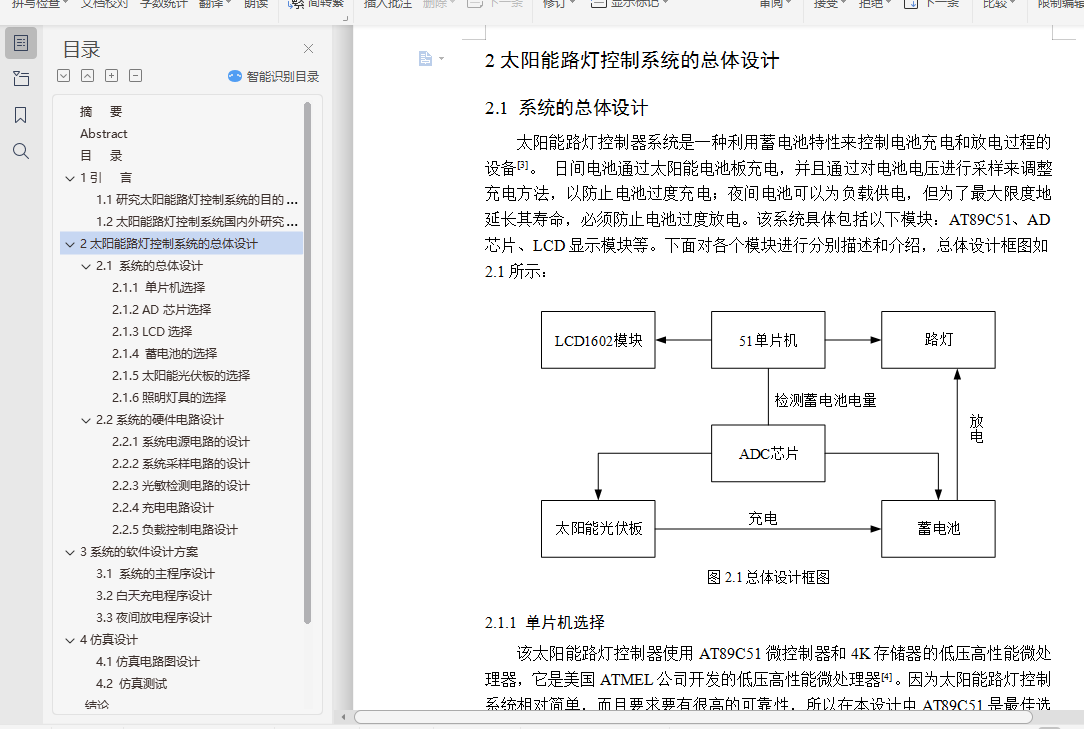The width and height of the screenshot is (1084, 729).
Task: Navigate to '1 引言' in the outline
Action: 106,178
